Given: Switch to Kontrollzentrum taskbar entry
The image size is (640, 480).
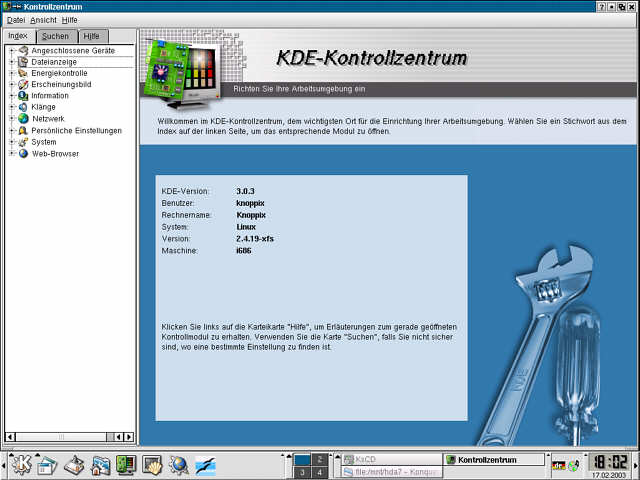Looking at the screenshot, I should (494, 460).
